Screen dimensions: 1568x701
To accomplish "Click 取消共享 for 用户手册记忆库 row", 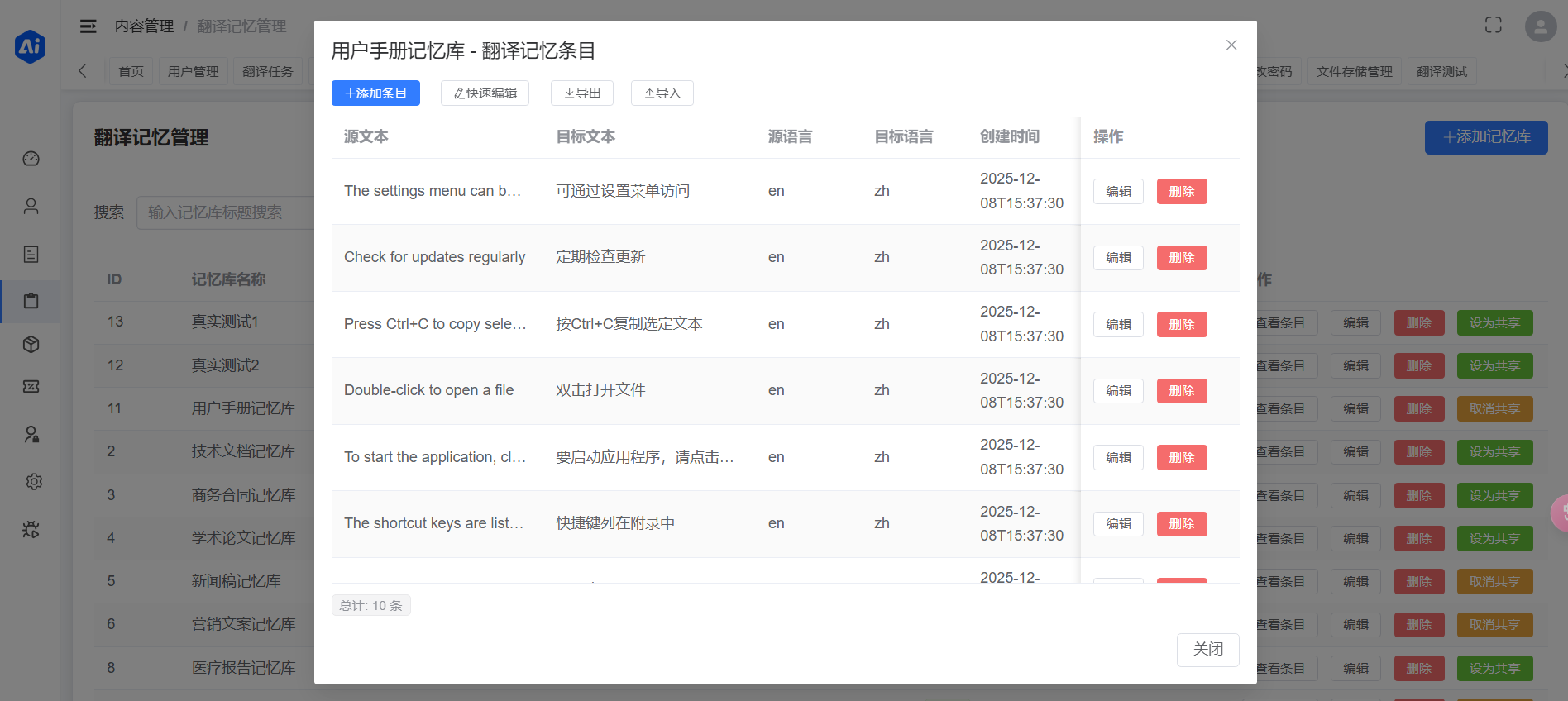I will 1494,409.
